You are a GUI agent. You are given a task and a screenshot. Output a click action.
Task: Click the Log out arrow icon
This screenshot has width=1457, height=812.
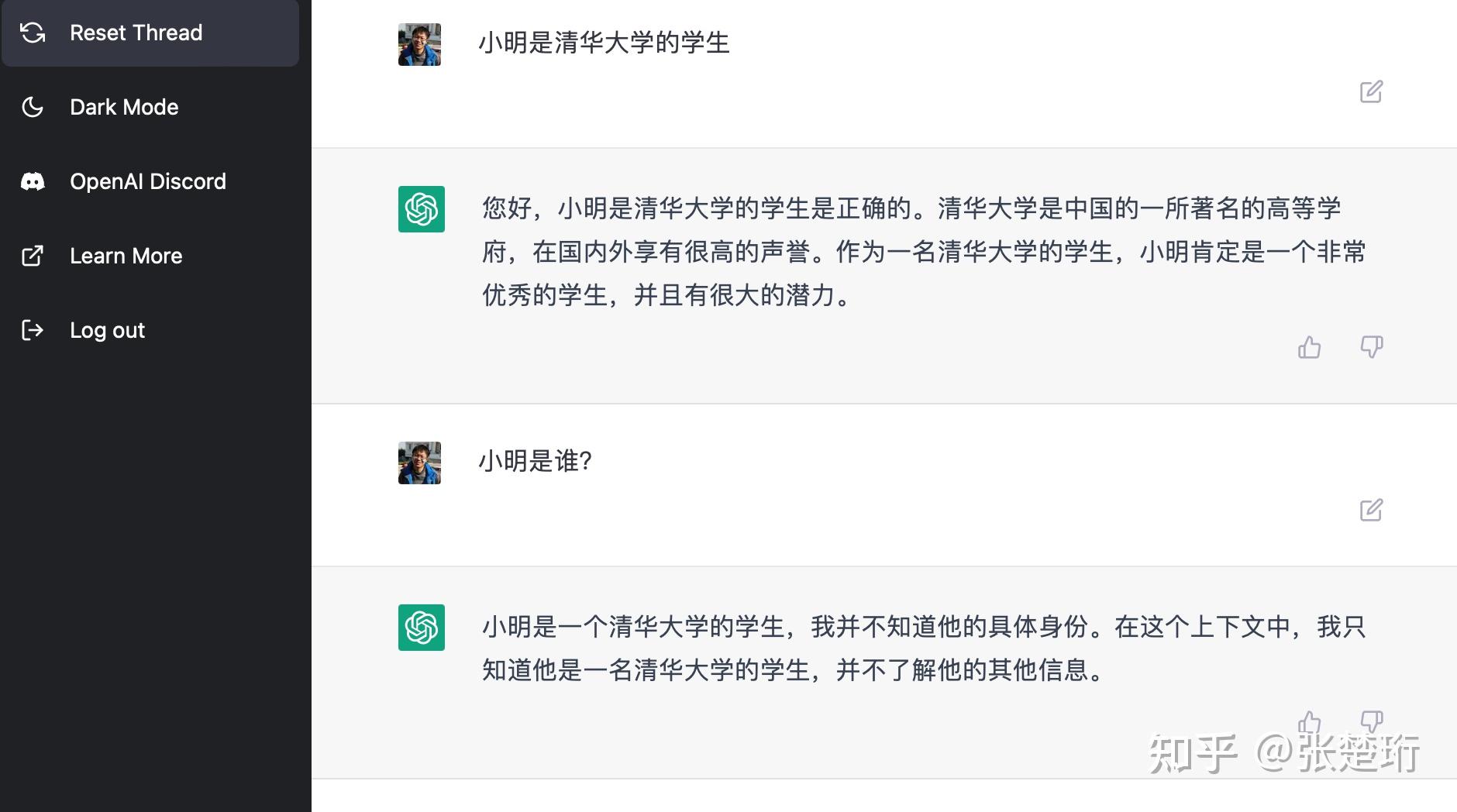coord(33,330)
